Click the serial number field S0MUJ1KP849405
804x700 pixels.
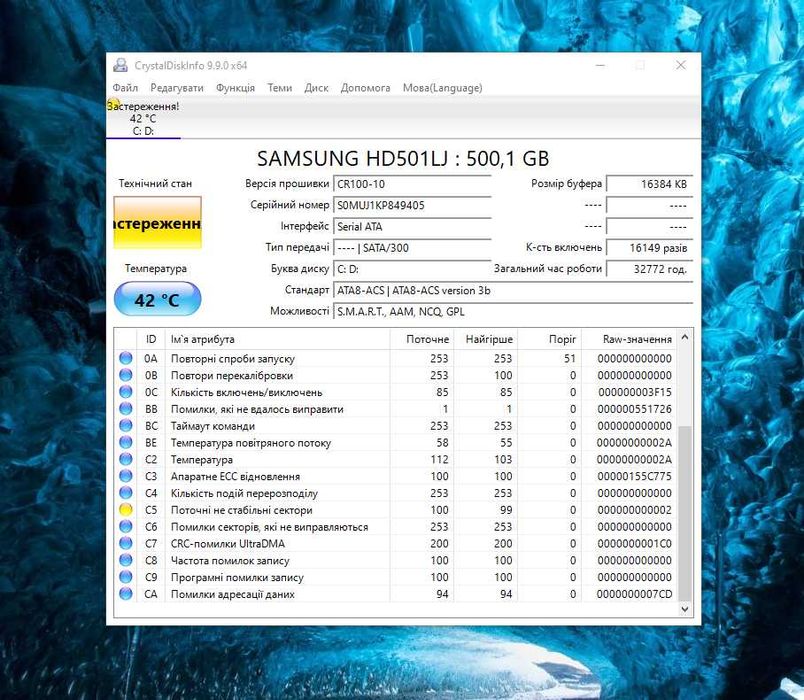point(412,205)
